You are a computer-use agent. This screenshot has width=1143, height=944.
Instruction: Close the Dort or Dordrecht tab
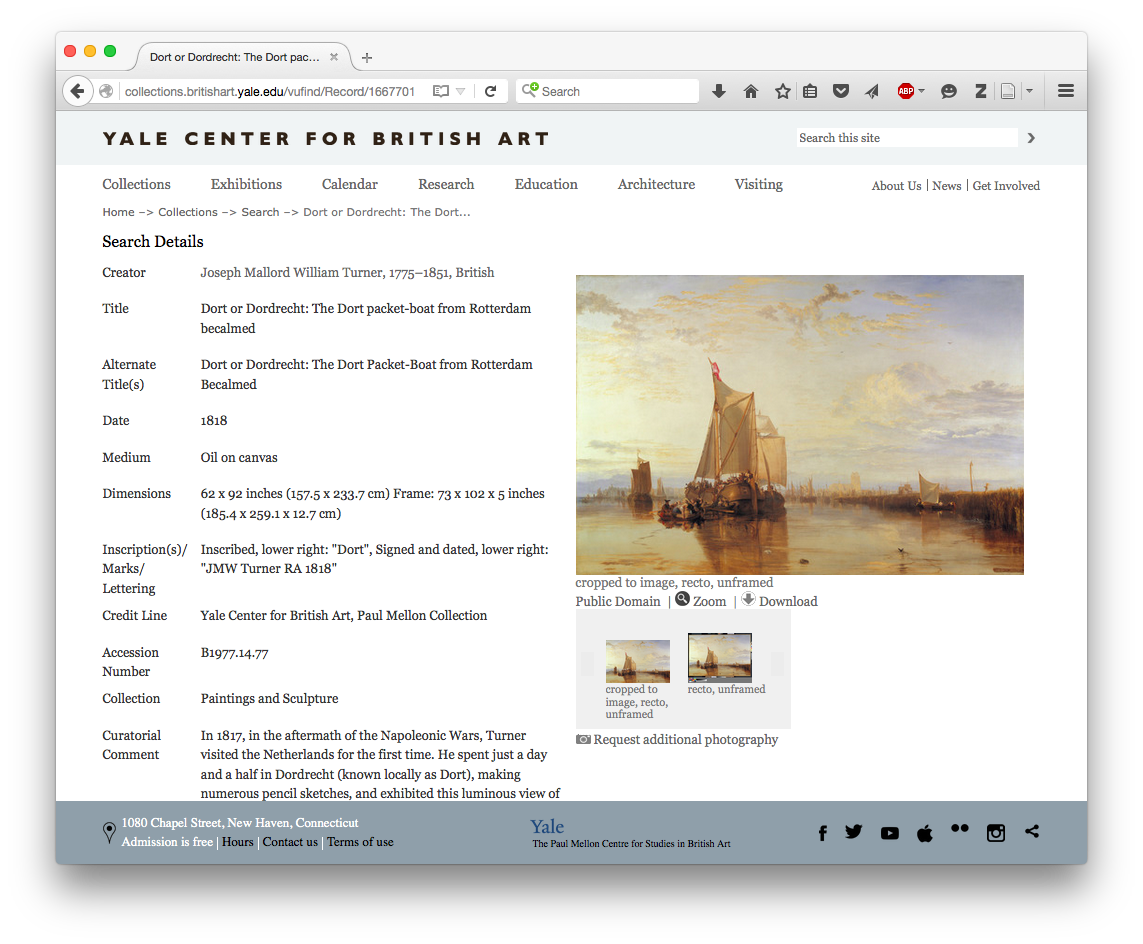tap(334, 57)
